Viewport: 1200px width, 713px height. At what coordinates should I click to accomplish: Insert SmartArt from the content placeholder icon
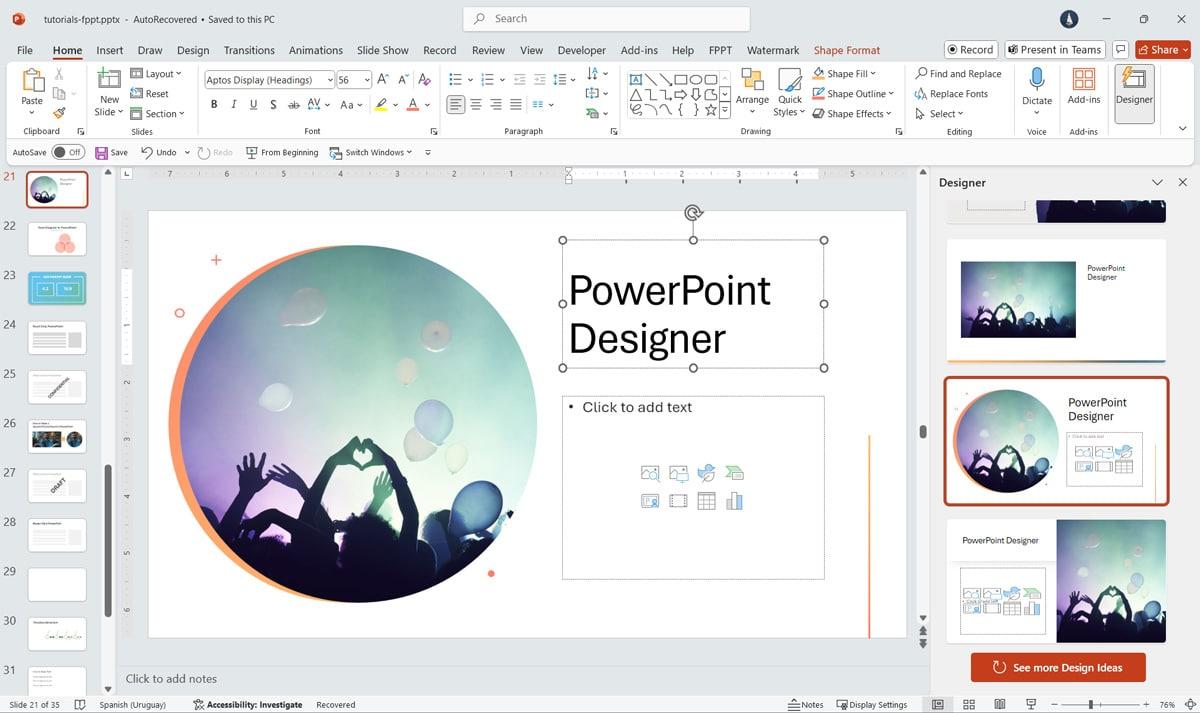(x=734, y=472)
